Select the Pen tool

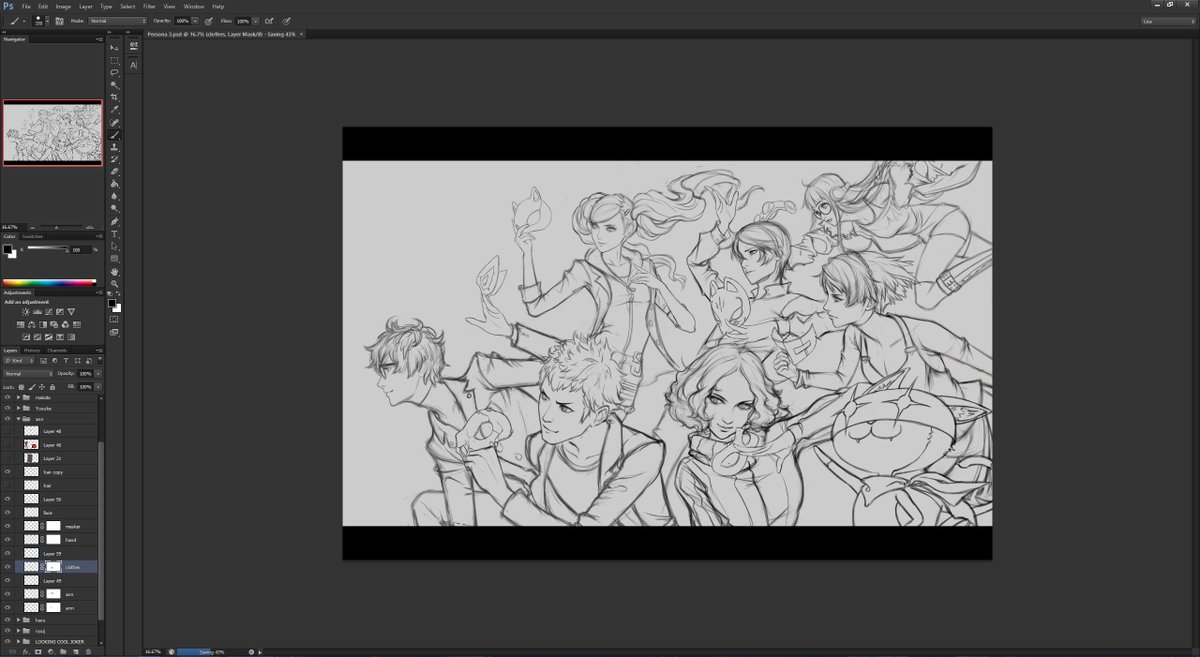pos(114,221)
